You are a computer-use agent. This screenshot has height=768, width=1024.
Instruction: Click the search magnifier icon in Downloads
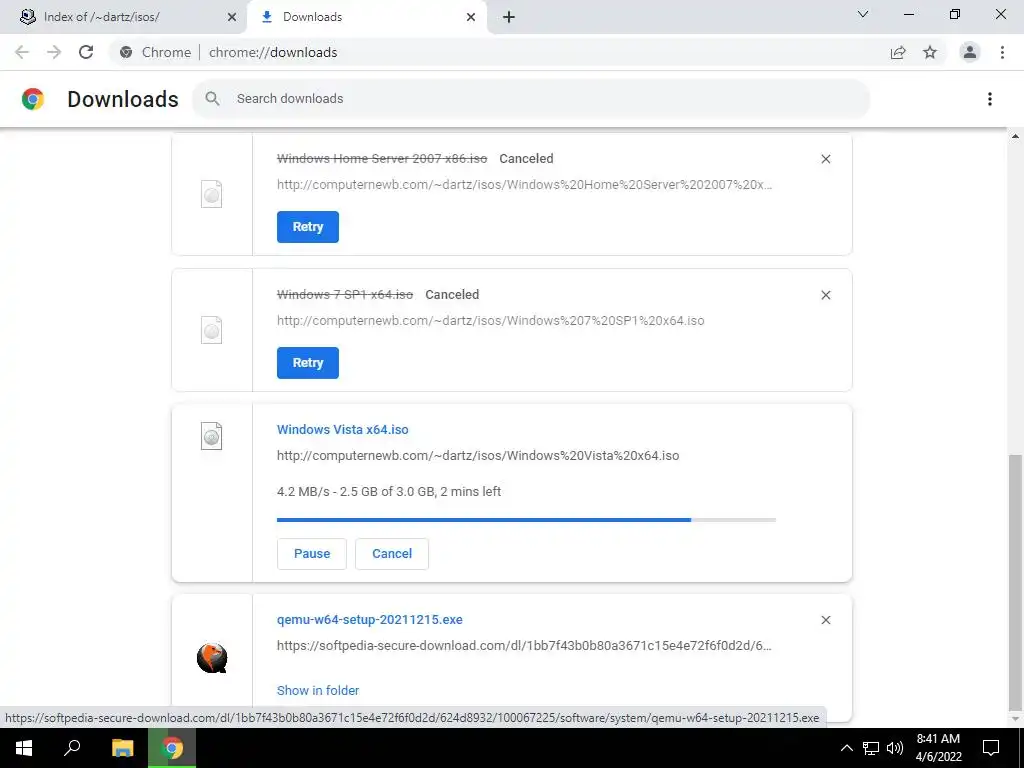pyautogui.click(x=212, y=99)
